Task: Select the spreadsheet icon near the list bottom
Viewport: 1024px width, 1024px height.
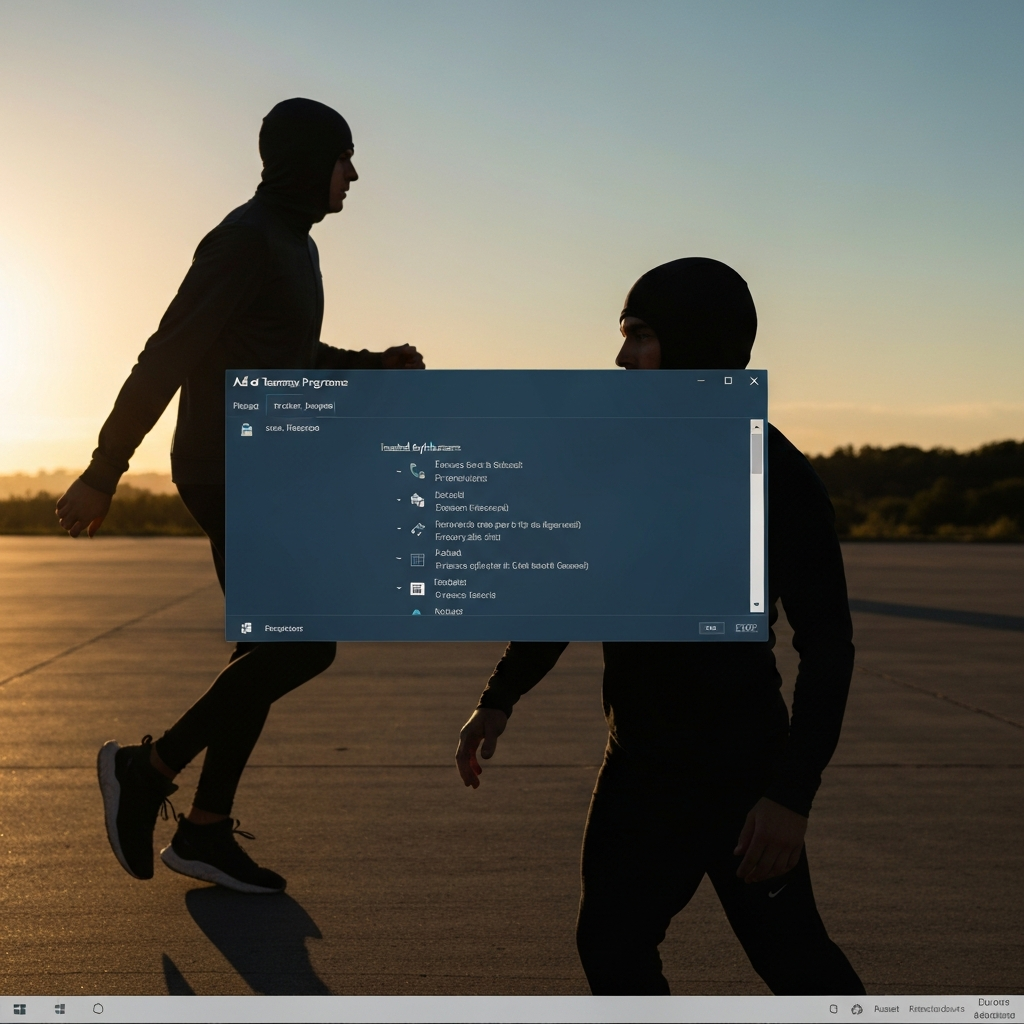Action: [417, 587]
